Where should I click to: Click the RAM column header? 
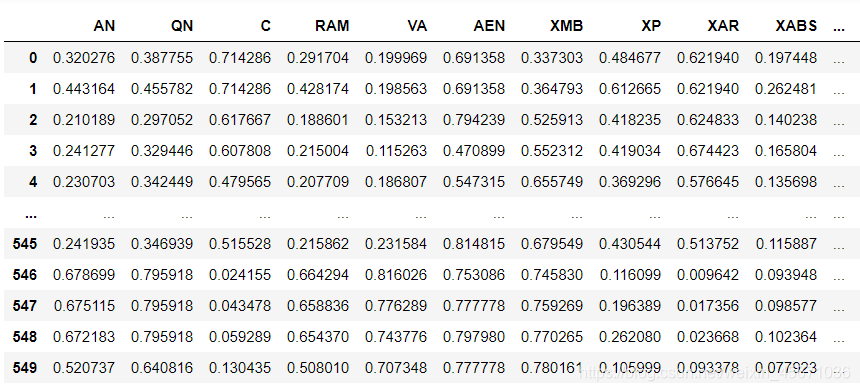[x=332, y=26]
